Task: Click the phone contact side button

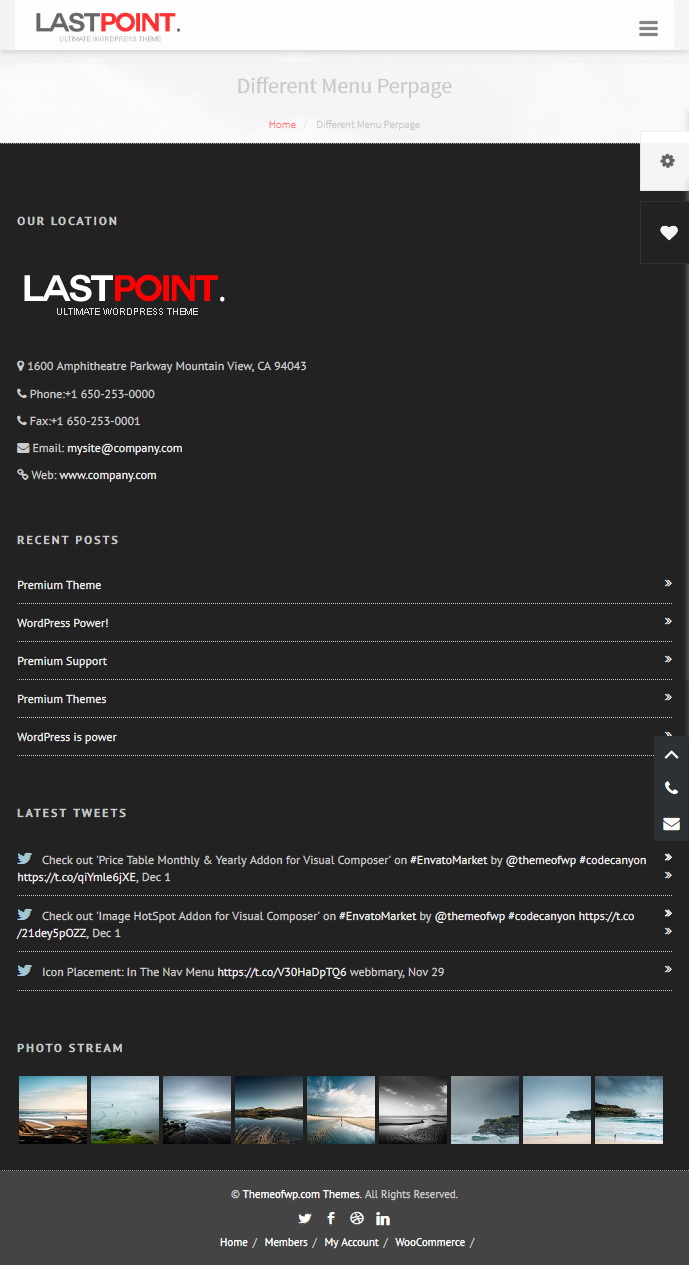Action: (x=671, y=788)
